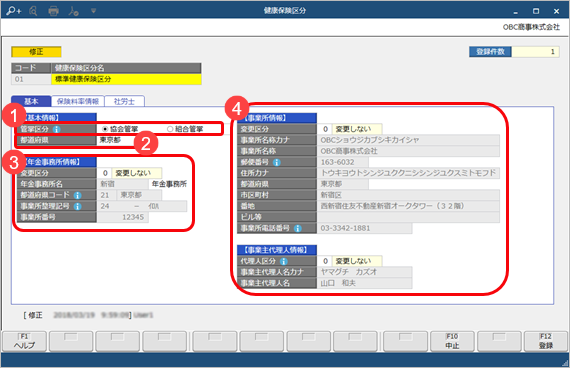Image resolution: width=570 pixels, height=368 pixels.
Task: Click 事業所名称 field OBC商事株式会社
Action: 408,151
